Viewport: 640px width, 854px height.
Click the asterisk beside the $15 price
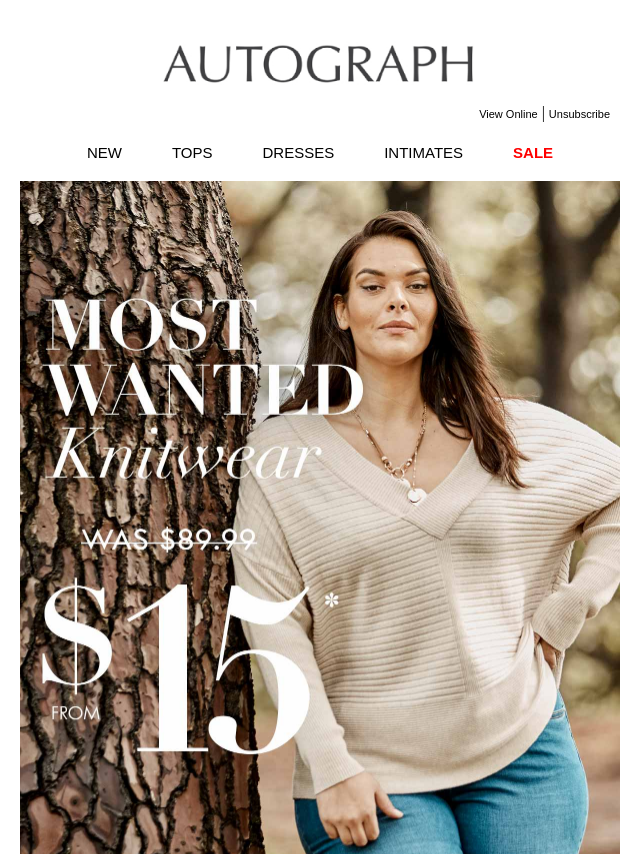point(331,601)
